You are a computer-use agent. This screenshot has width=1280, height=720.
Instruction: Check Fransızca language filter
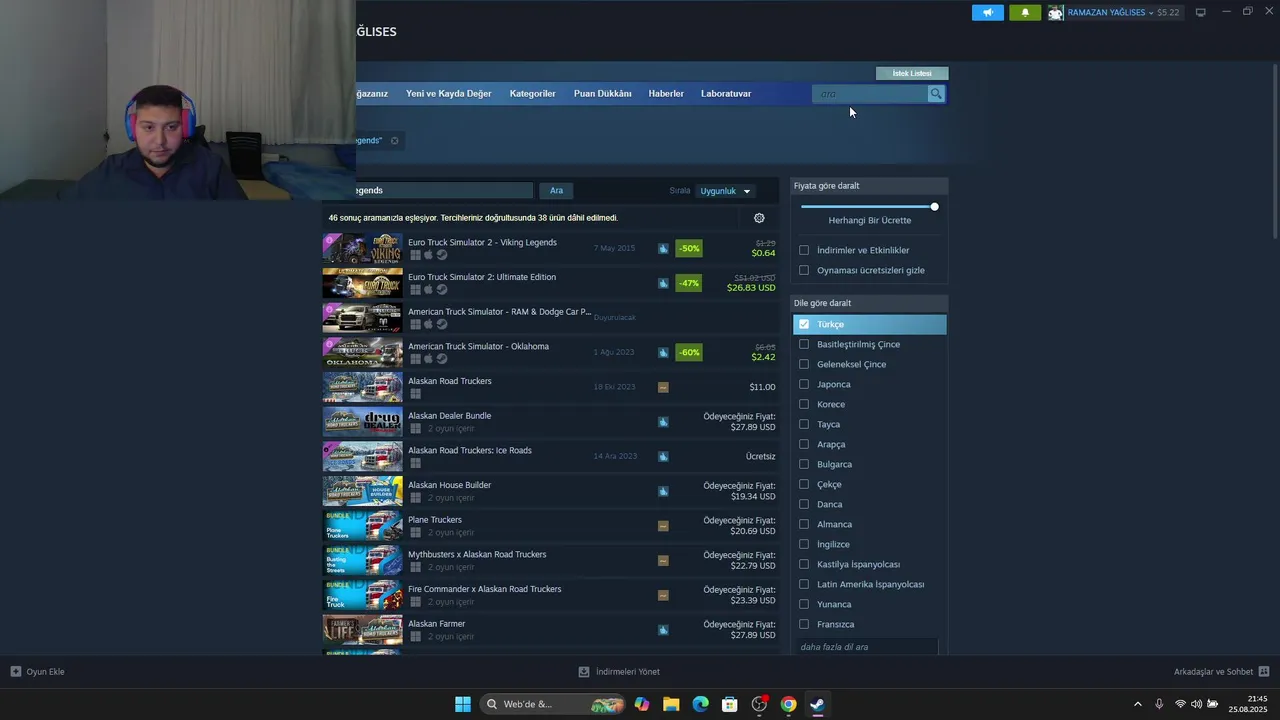pos(804,624)
